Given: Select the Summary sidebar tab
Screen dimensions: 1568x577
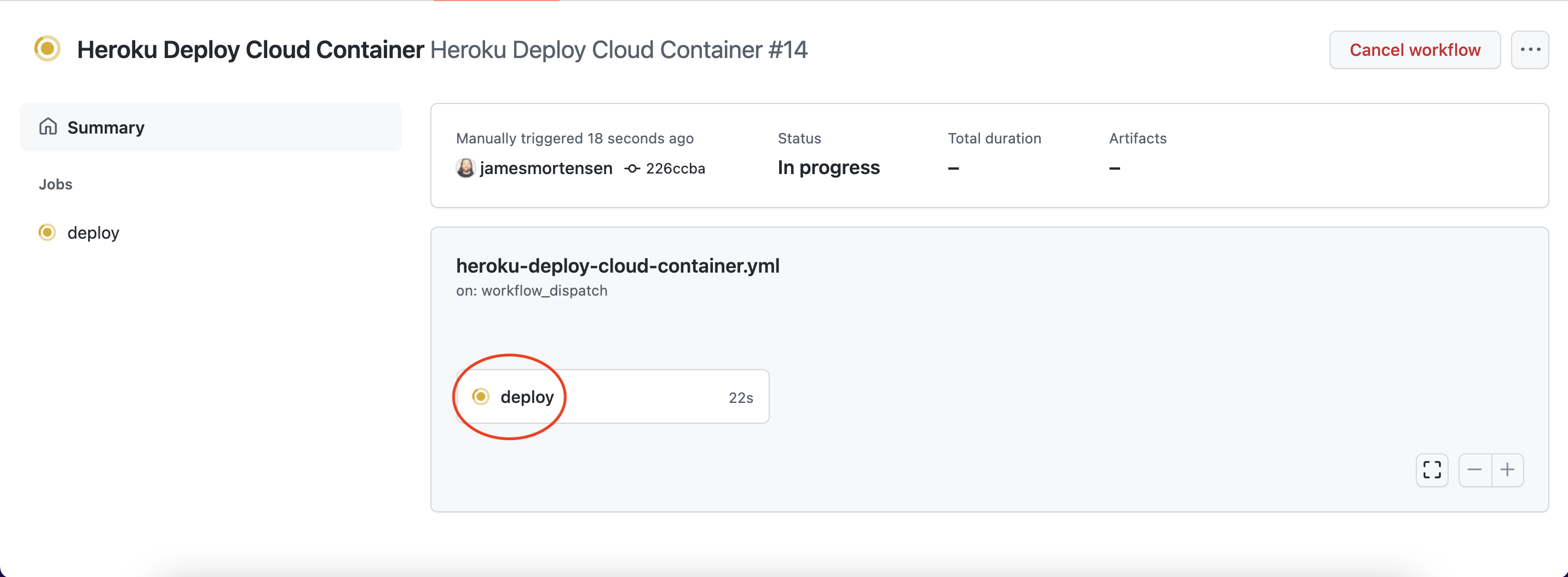Looking at the screenshot, I should [211, 127].
